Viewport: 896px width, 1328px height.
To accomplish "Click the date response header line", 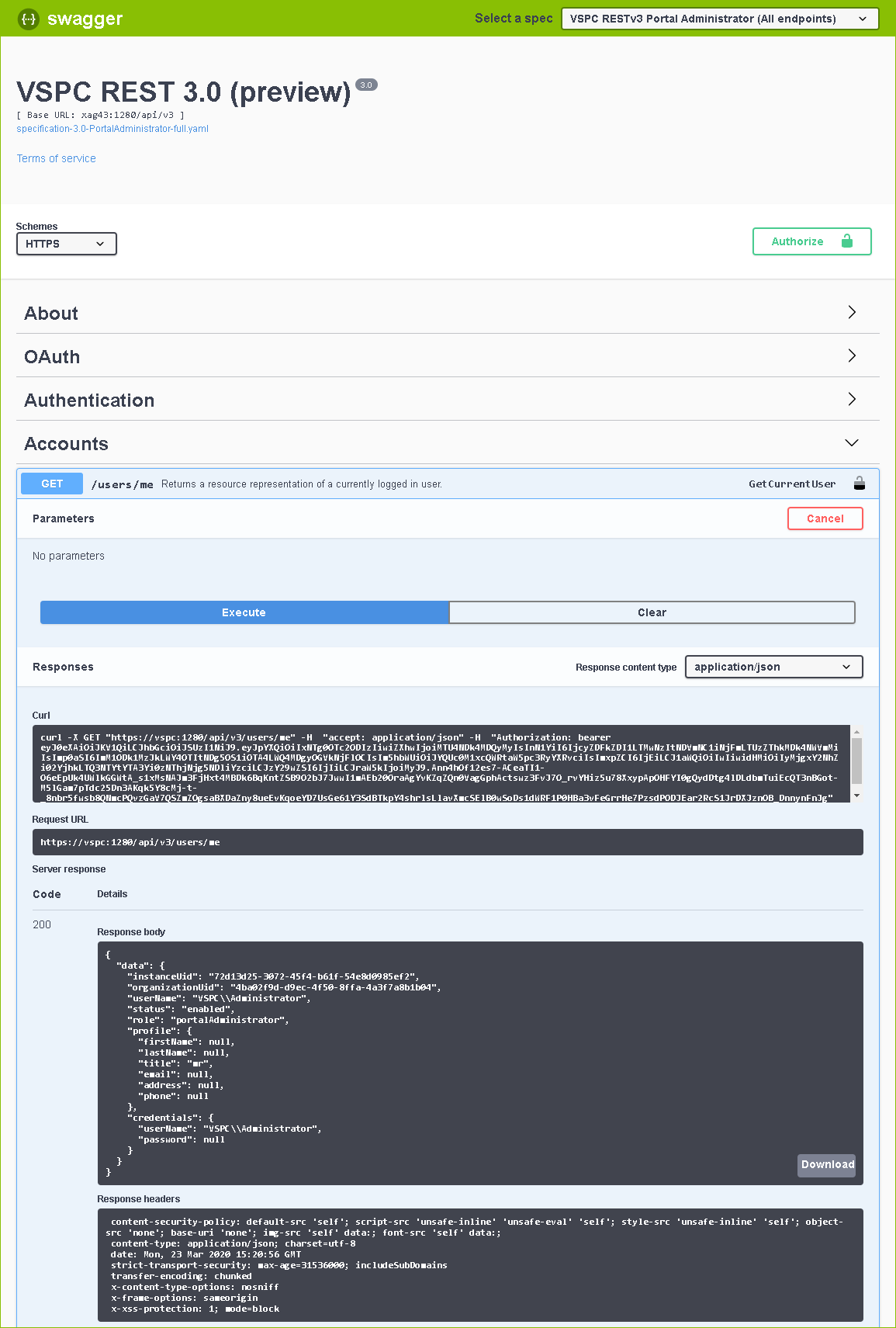I will (x=206, y=1254).
